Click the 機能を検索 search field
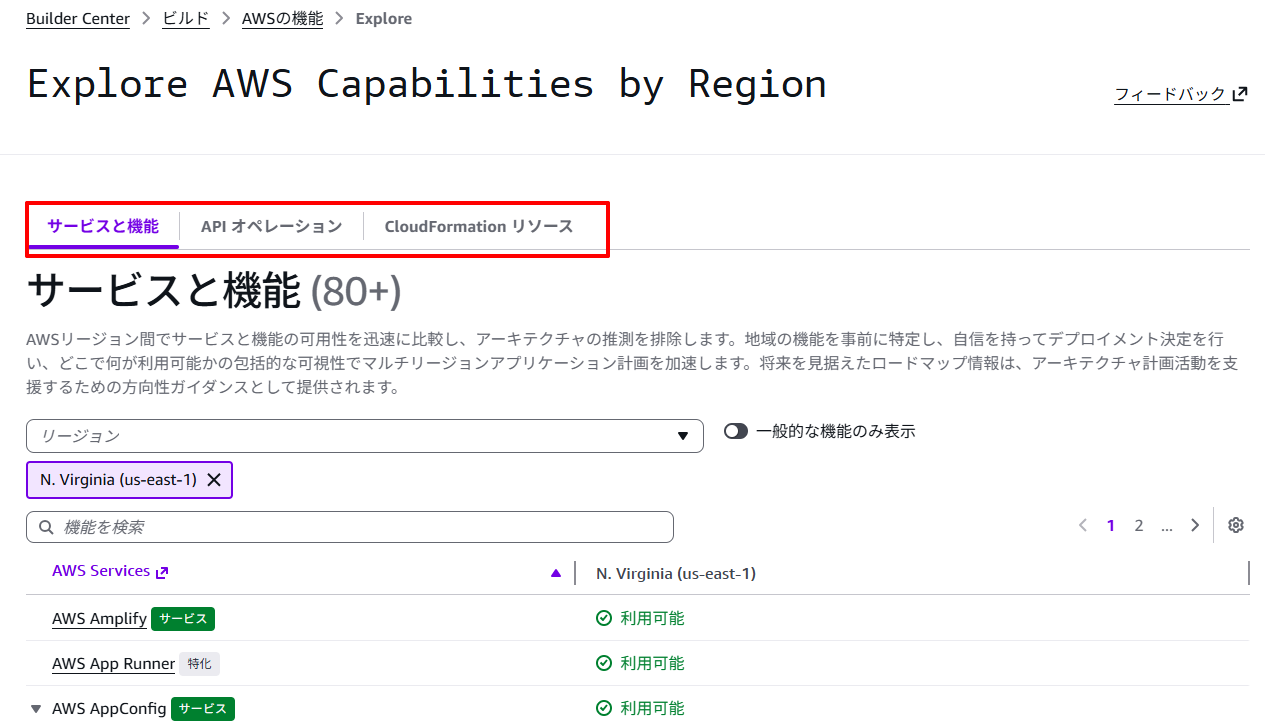Viewport: 1265px width, 724px height. pos(350,527)
